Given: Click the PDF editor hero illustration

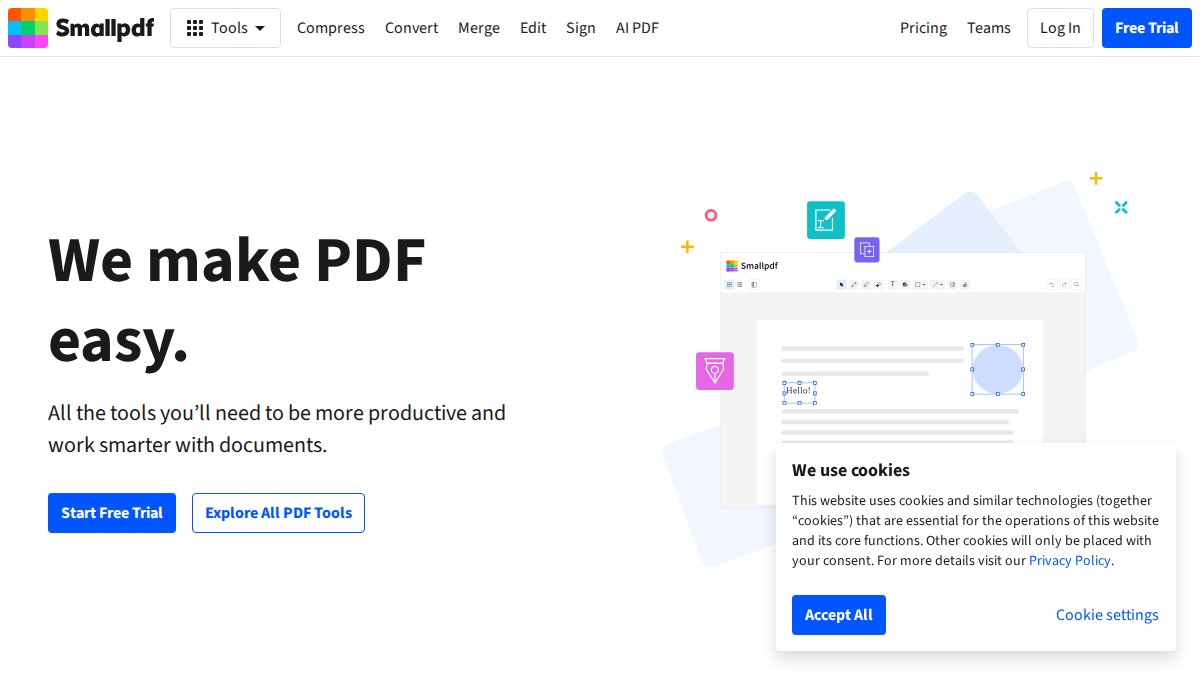Looking at the screenshot, I should (900, 370).
